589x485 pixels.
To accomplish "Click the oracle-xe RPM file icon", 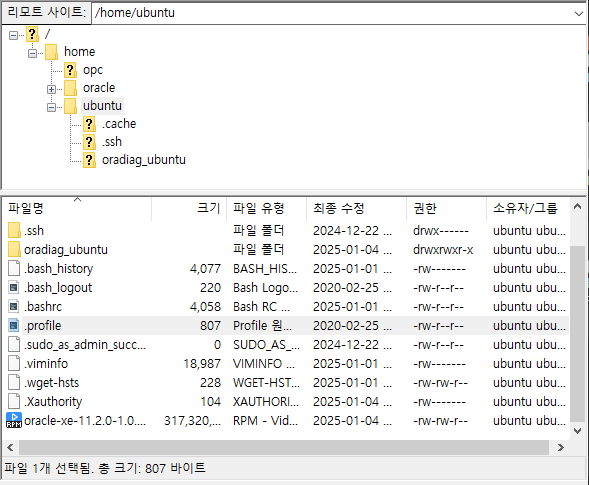I will point(14,420).
